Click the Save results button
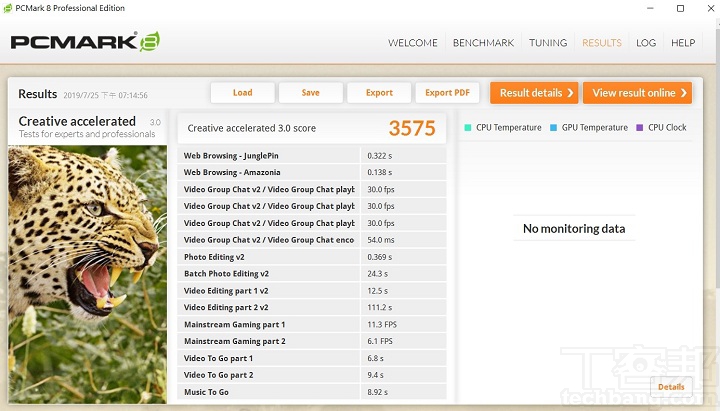Viewport: 720px width, 411px height. [310, 93]
